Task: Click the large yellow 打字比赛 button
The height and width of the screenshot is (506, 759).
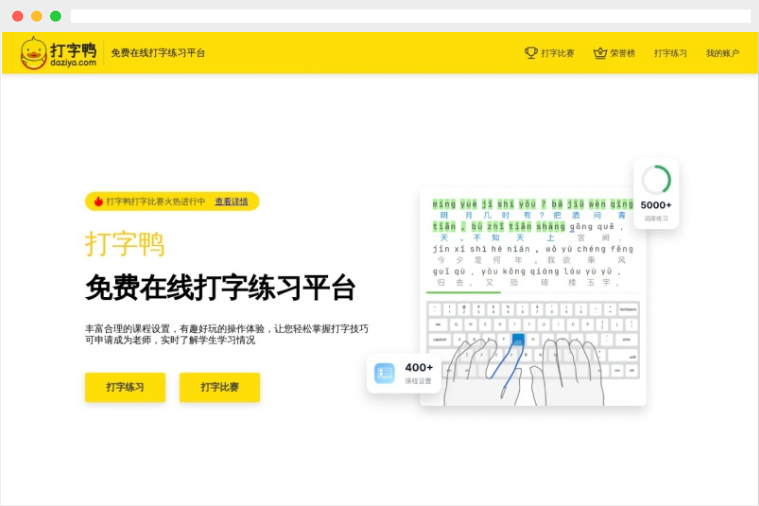Action: 219,387
